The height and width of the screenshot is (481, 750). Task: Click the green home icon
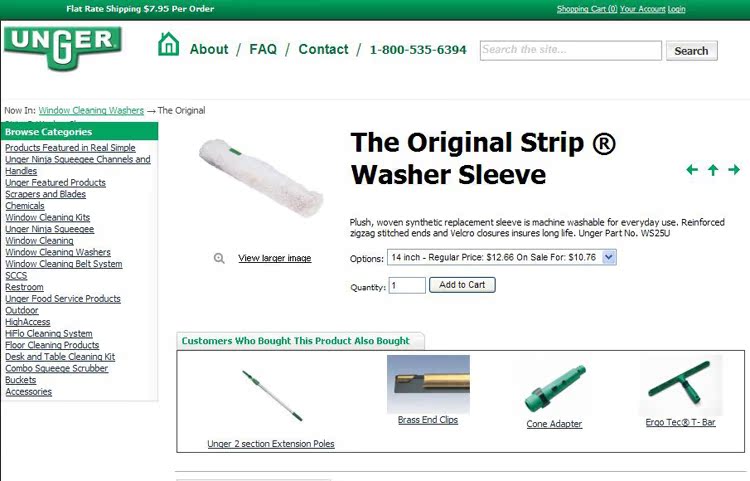click(168, 44)
